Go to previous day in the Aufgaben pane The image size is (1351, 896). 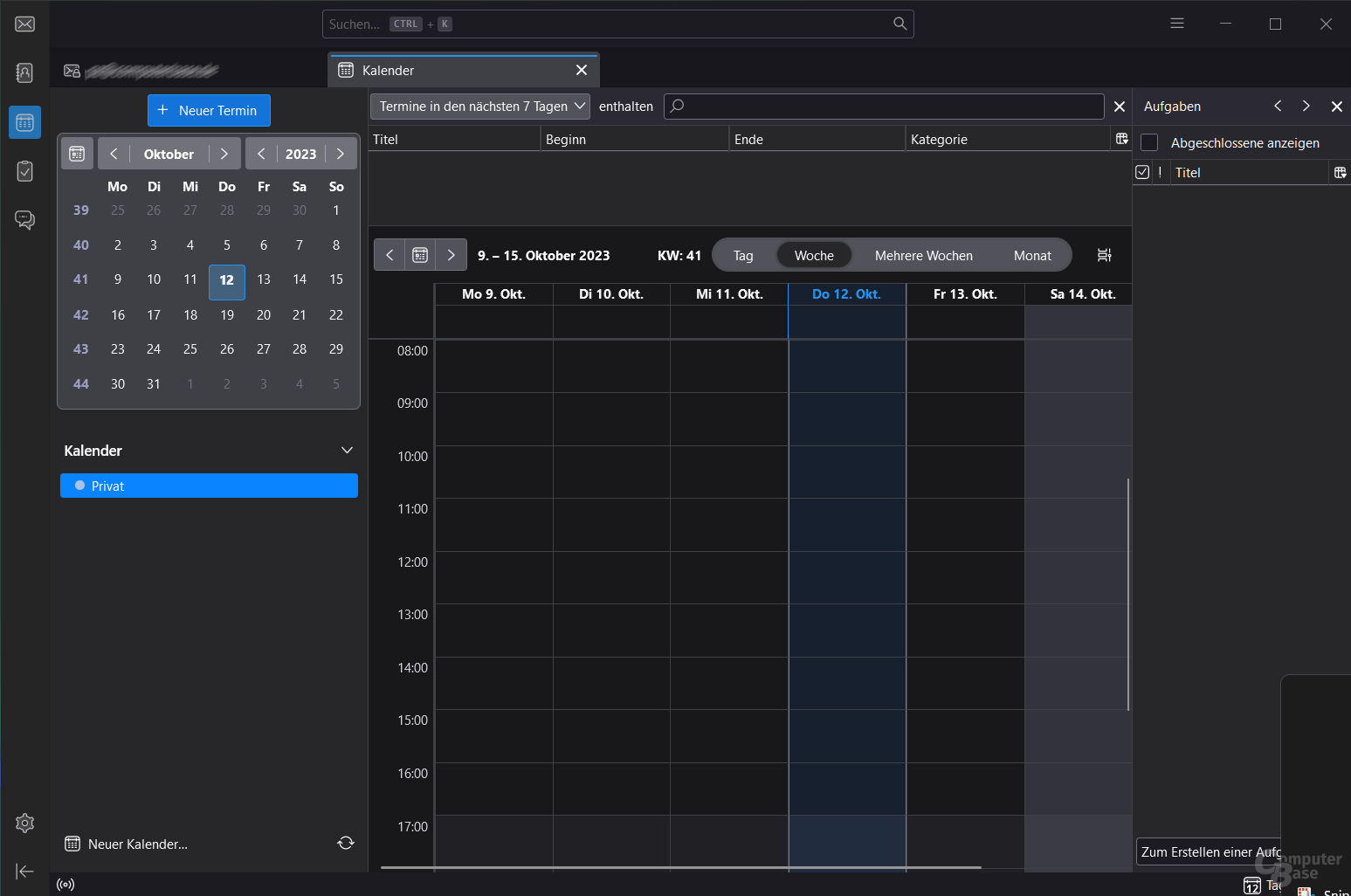tap(1278, 106)
